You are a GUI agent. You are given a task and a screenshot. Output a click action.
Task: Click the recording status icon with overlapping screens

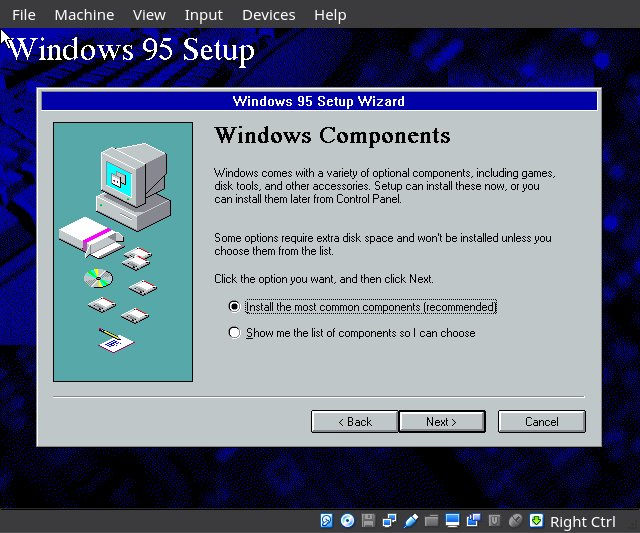click(x=473, y=521)
